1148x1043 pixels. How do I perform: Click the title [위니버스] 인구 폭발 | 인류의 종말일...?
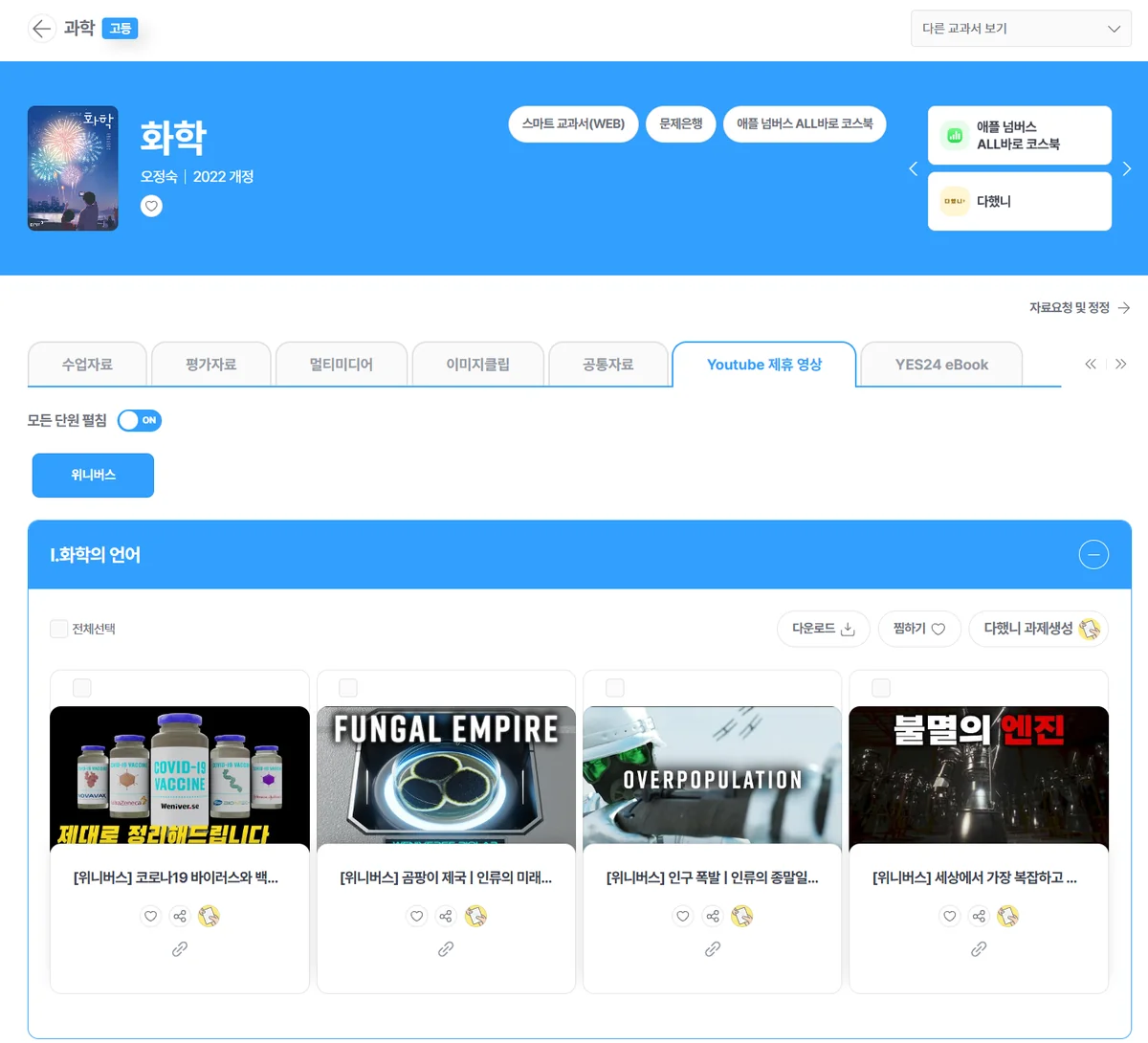coord(713,877)
